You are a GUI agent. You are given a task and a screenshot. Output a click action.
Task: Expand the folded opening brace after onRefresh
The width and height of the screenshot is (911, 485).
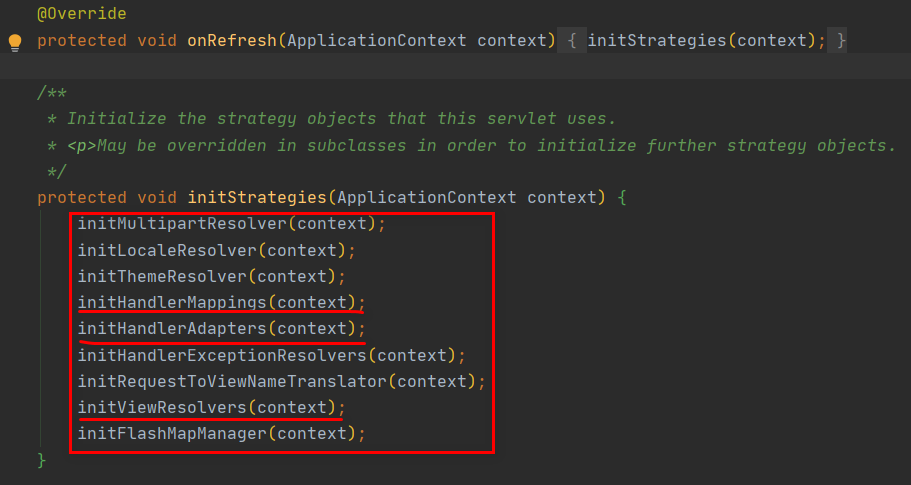572,41
